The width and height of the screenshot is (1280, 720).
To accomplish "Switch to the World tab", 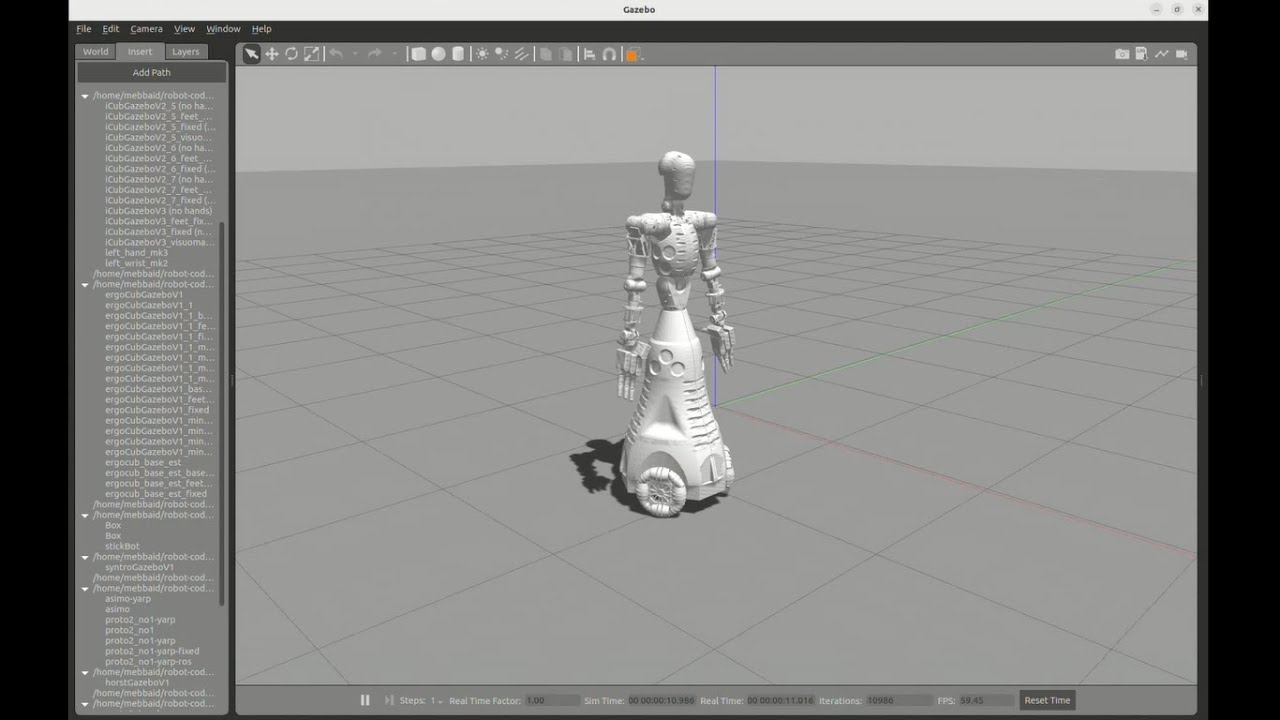I will pos(96,52).
